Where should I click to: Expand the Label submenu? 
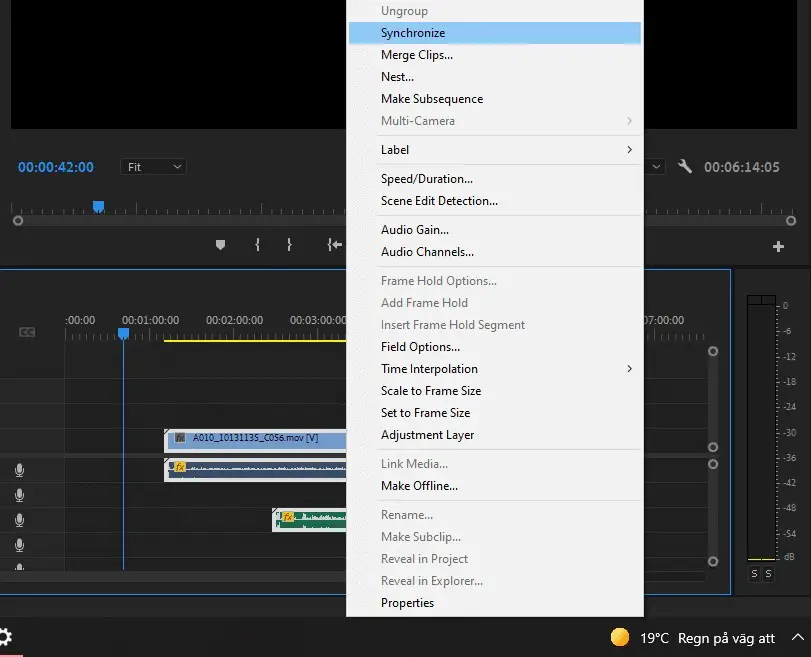(495, 150)
